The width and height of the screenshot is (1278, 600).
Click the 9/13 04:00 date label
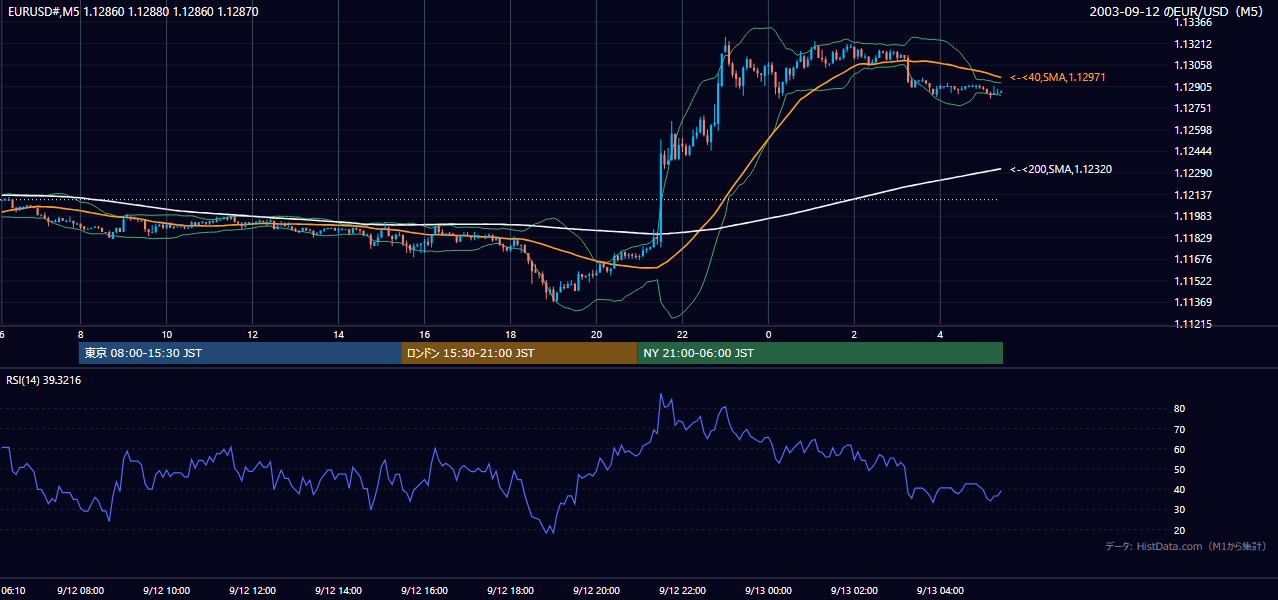(940, 591)
